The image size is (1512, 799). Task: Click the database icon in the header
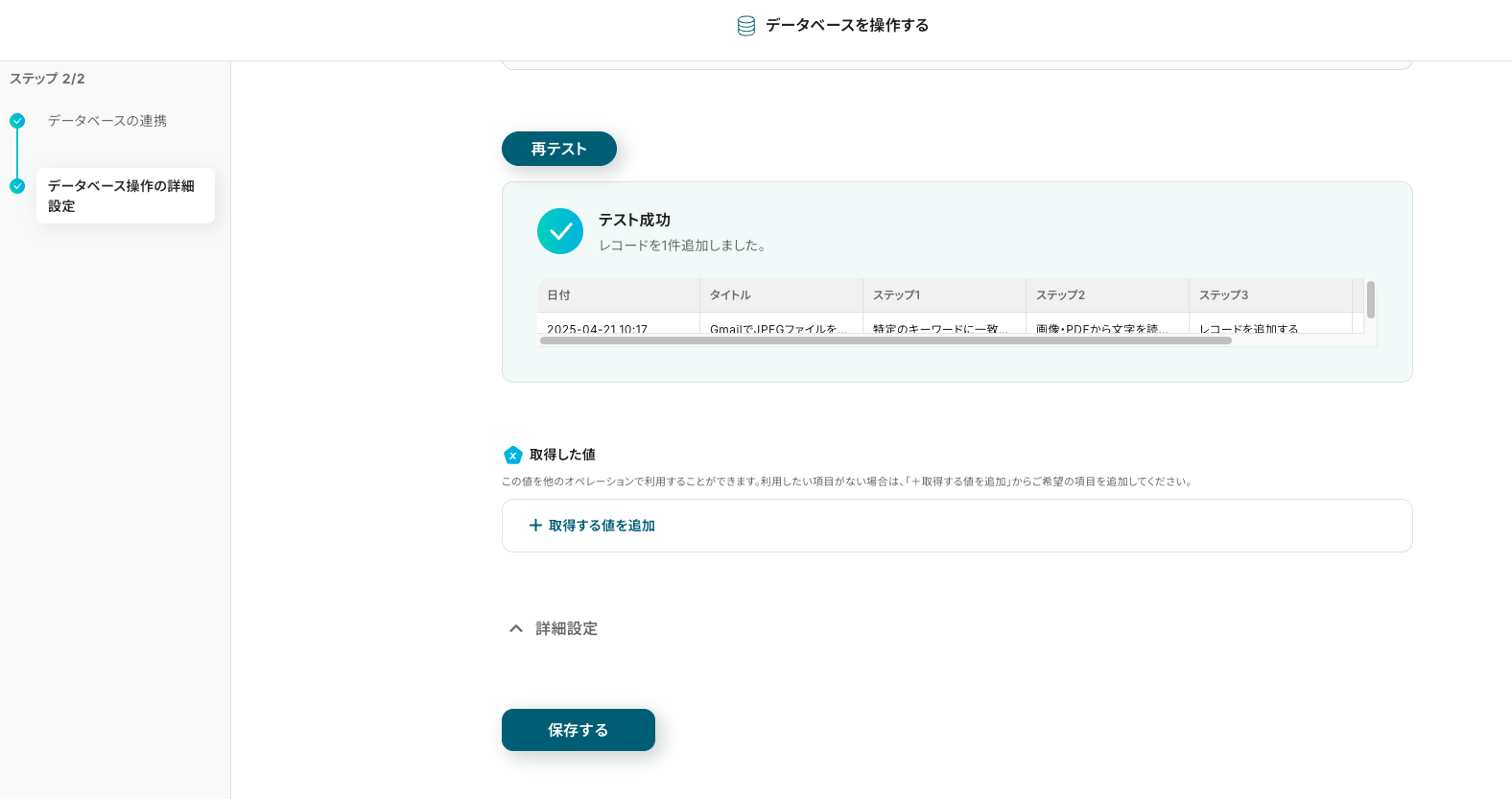(x=745, y=26)
